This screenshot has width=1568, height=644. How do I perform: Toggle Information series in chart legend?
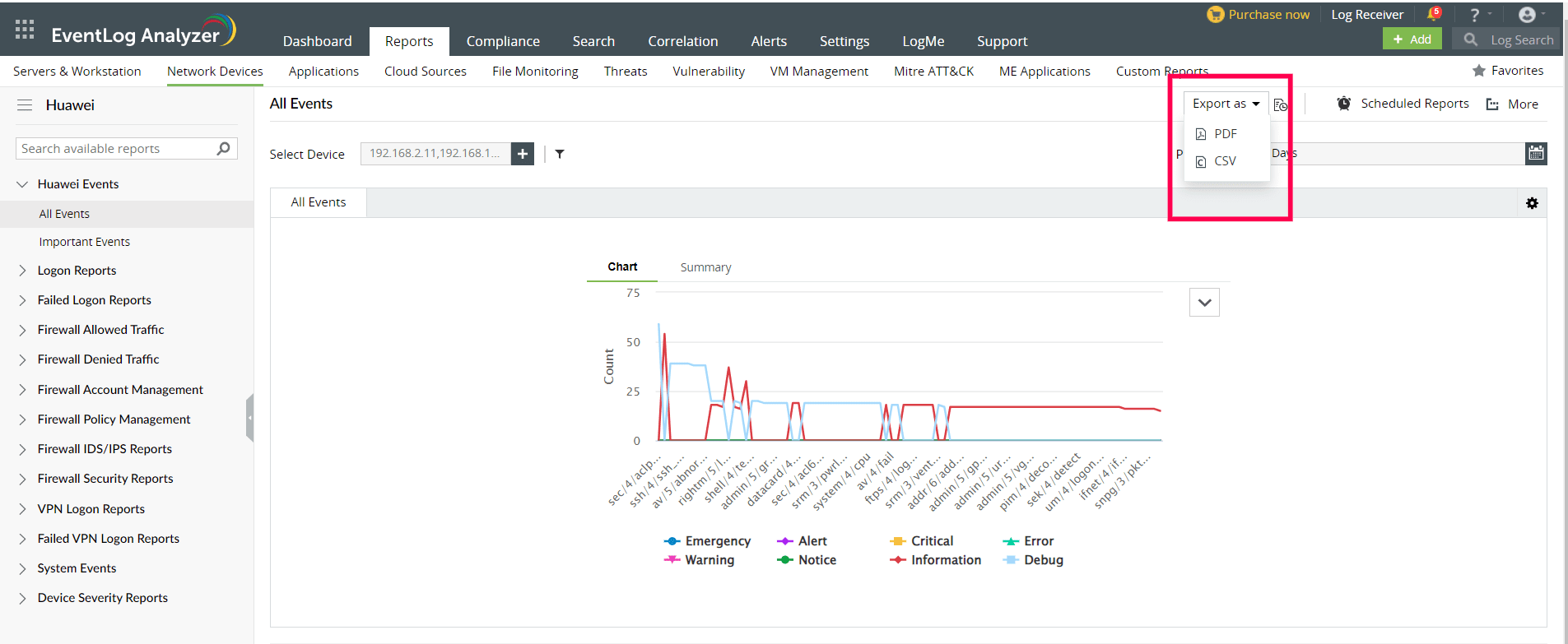click(945, 560)
